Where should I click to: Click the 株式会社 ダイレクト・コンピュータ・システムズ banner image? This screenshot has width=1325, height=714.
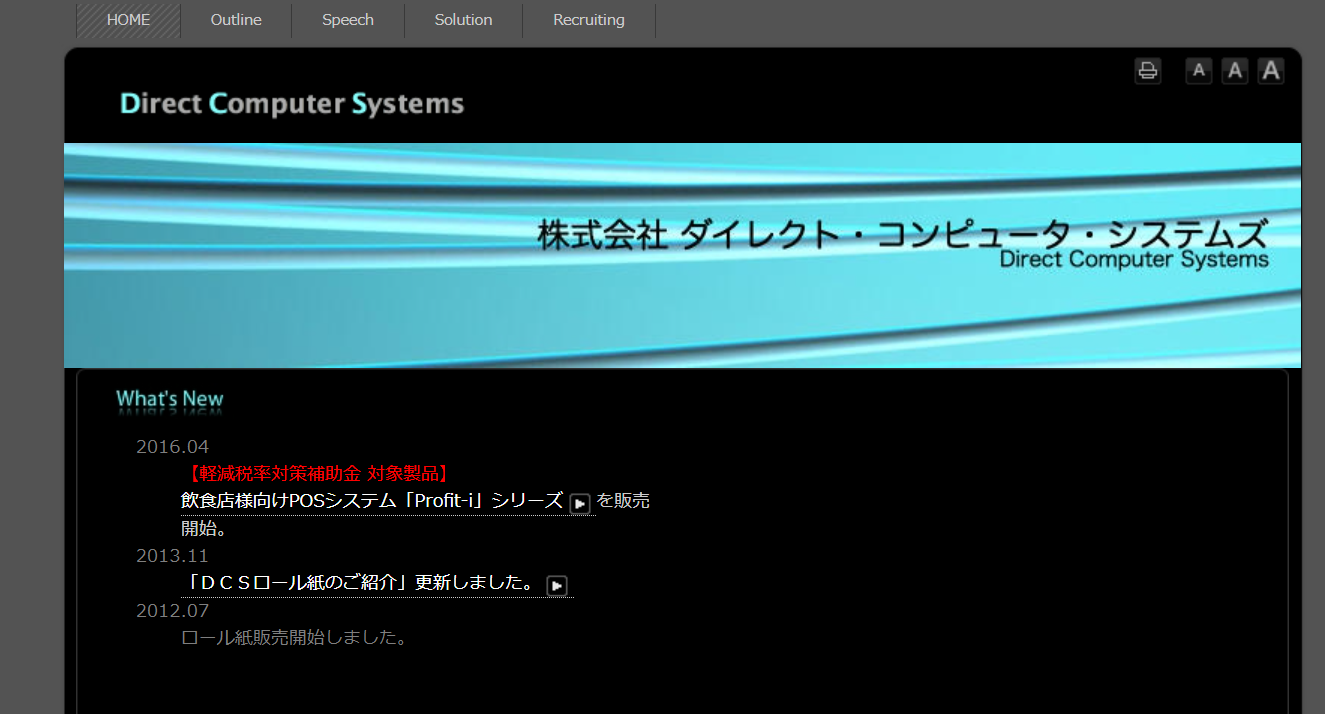pos(683,255)
